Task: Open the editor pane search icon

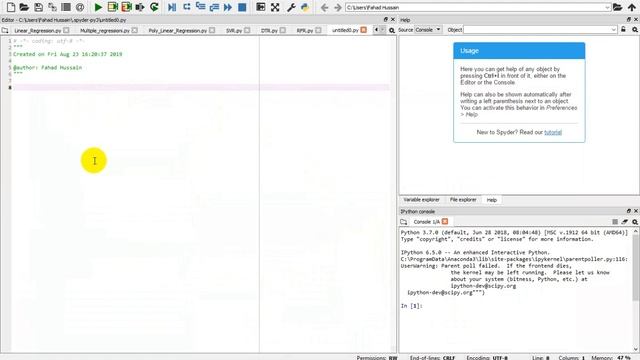Action: 392,30
